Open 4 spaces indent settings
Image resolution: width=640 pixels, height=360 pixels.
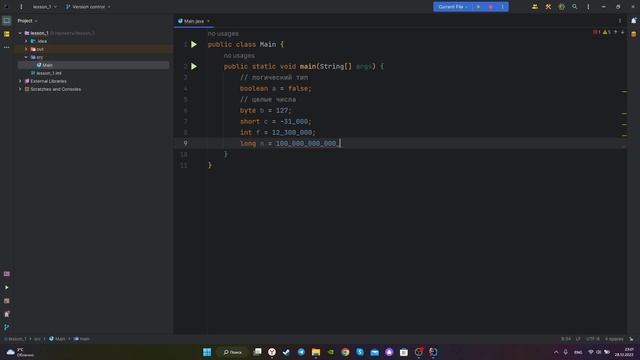coord(614,339)
